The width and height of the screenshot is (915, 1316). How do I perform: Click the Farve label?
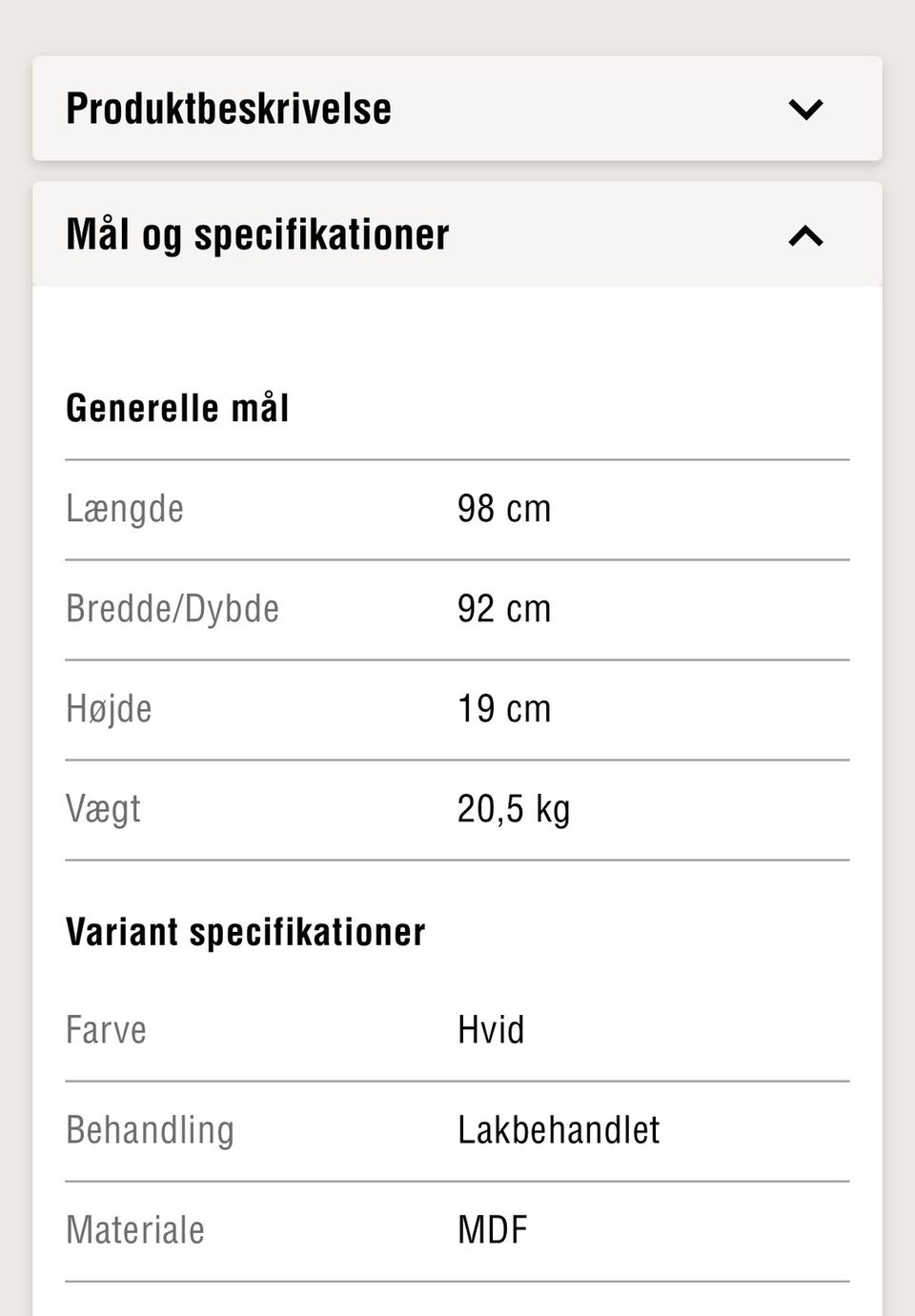point(106,1030)
